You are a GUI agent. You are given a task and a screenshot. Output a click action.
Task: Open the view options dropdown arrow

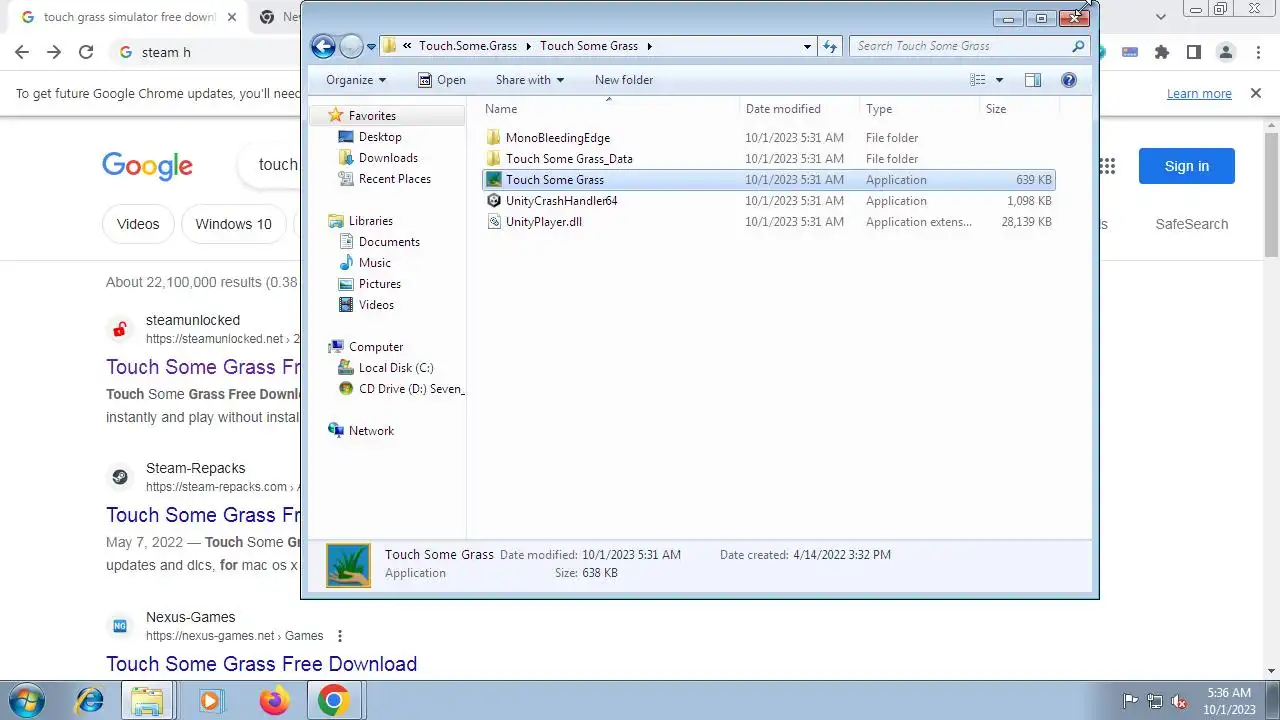pyautogui.click(x=999, y=80)
